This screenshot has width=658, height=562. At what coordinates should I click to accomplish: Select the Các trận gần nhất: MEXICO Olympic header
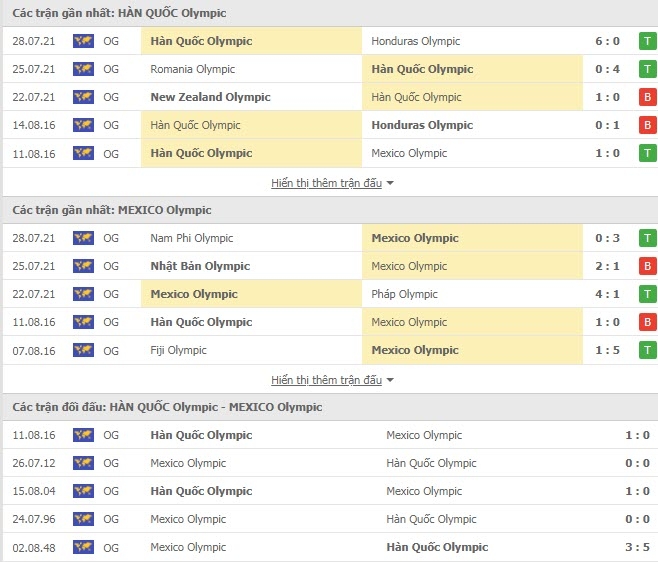pos(112,210)
